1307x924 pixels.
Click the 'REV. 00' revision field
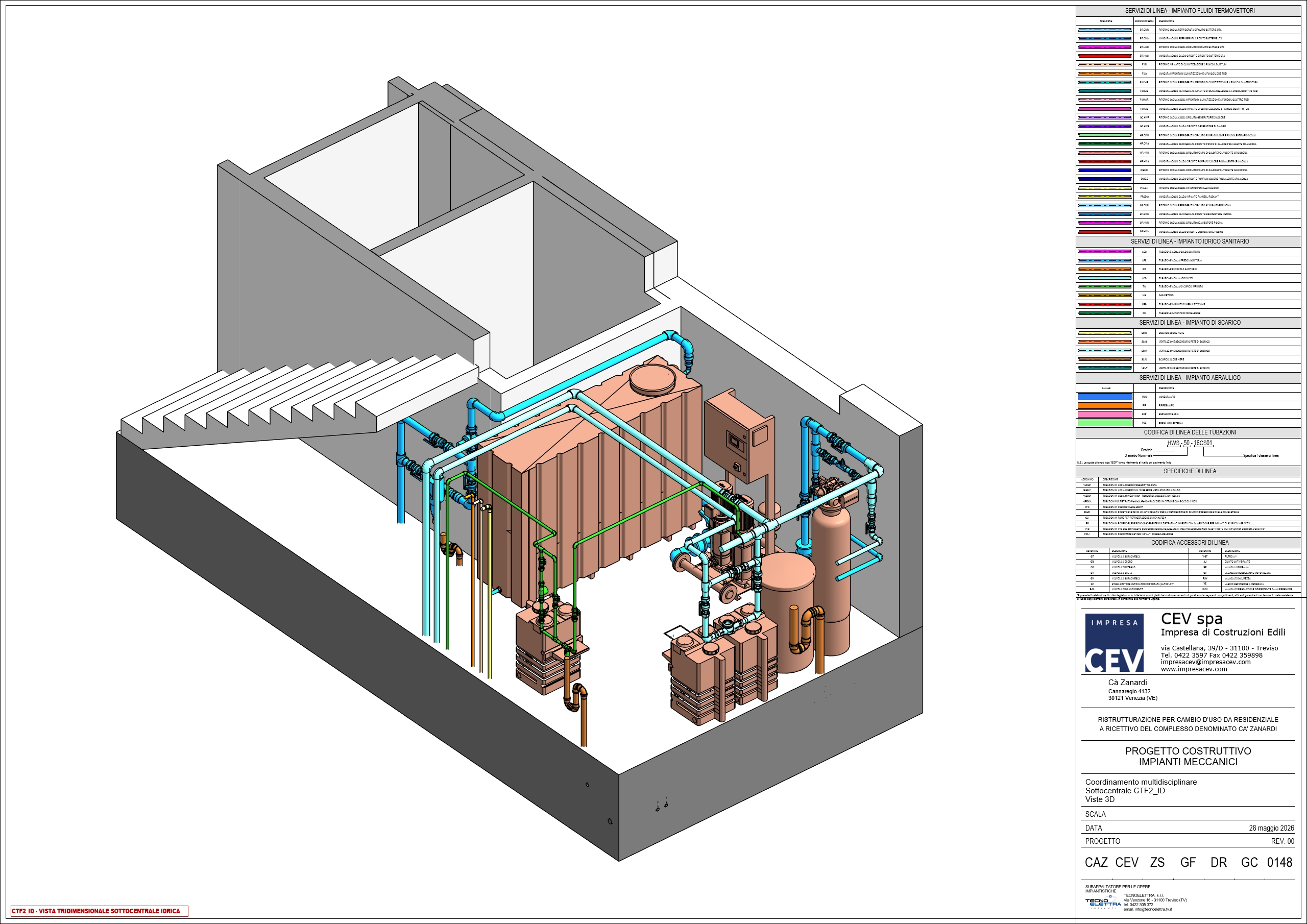1282,841
